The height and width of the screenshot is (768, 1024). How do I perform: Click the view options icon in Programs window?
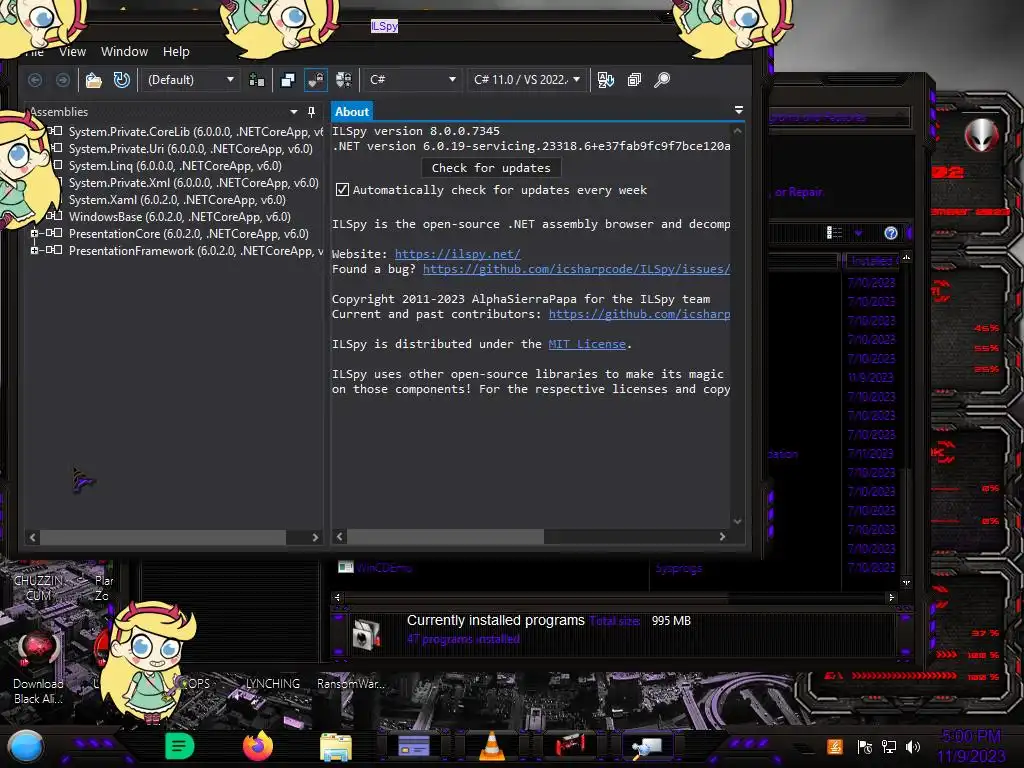[x=834, y=233]
